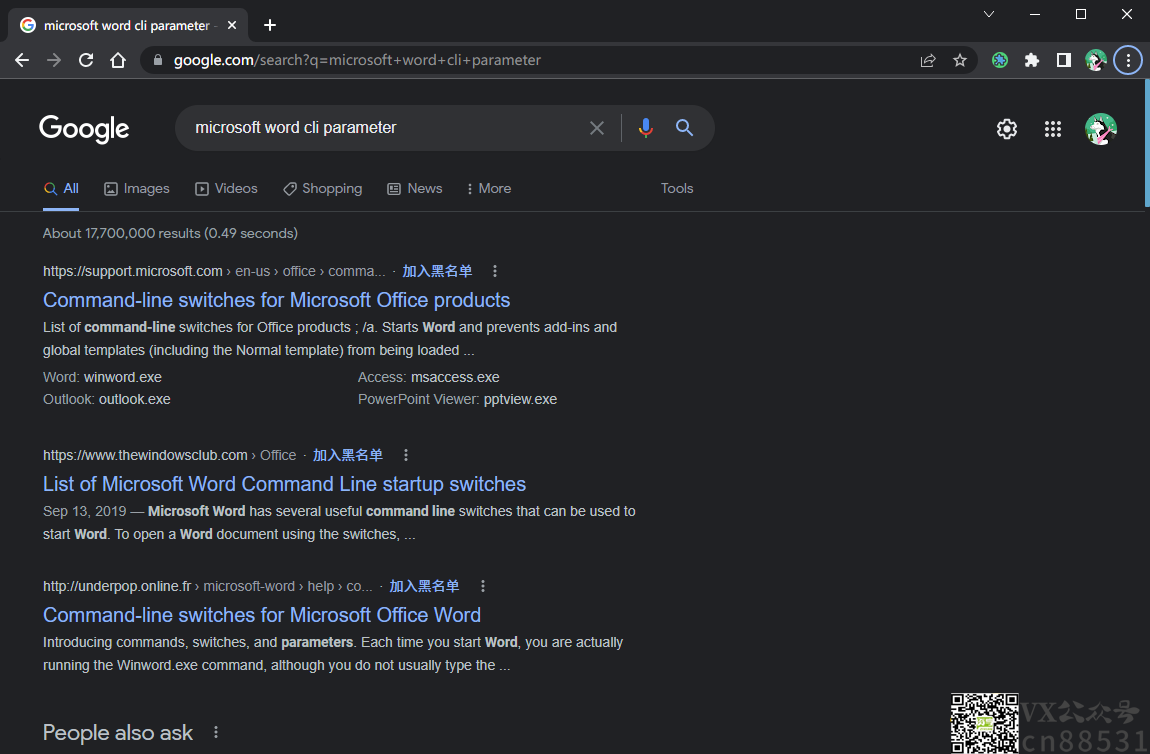The width and height of the screenshot is (1150, 754).
Task: Open more options for thewindowsclub.com result
Action: pyautogui.click(x=406, y=455)
